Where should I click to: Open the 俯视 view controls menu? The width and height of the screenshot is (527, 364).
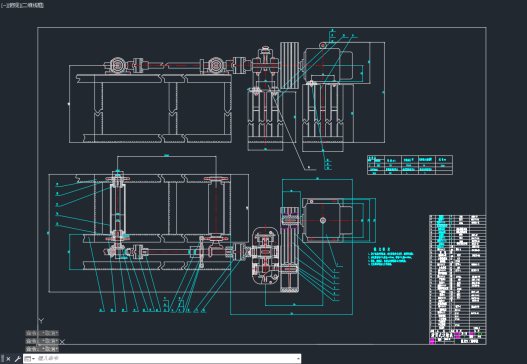click(11, 5)
